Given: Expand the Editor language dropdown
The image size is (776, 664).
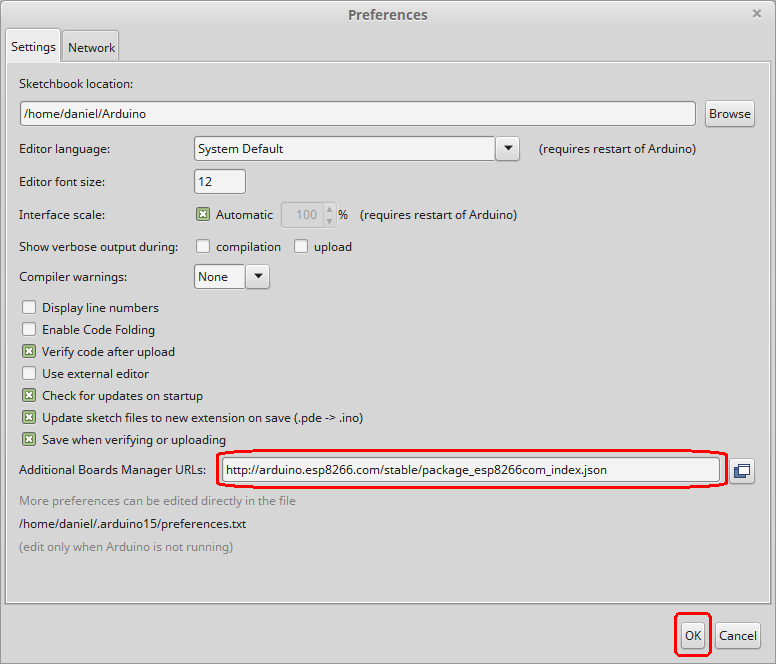Looking at the screenshot, I should [x=508, y=149].
